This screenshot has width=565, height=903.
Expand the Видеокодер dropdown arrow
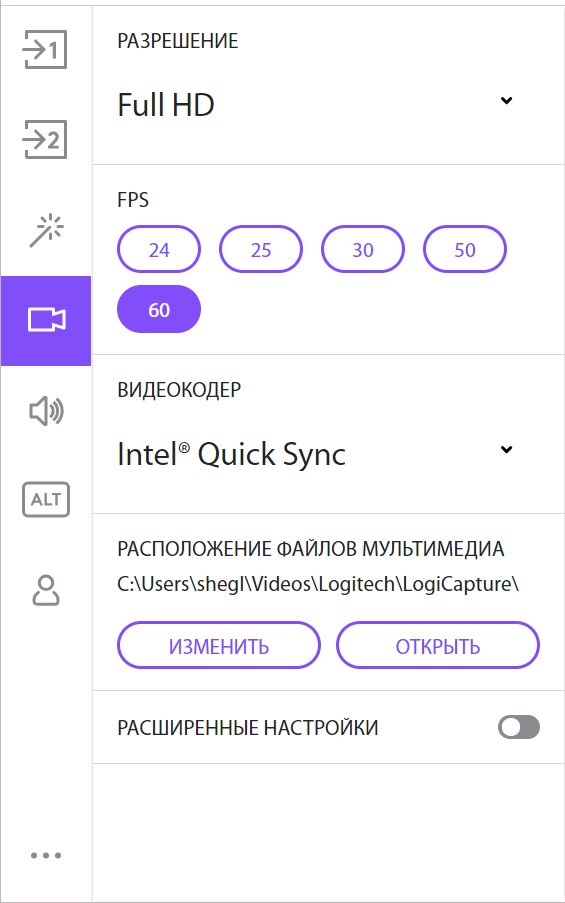click(x=506, y=449)
